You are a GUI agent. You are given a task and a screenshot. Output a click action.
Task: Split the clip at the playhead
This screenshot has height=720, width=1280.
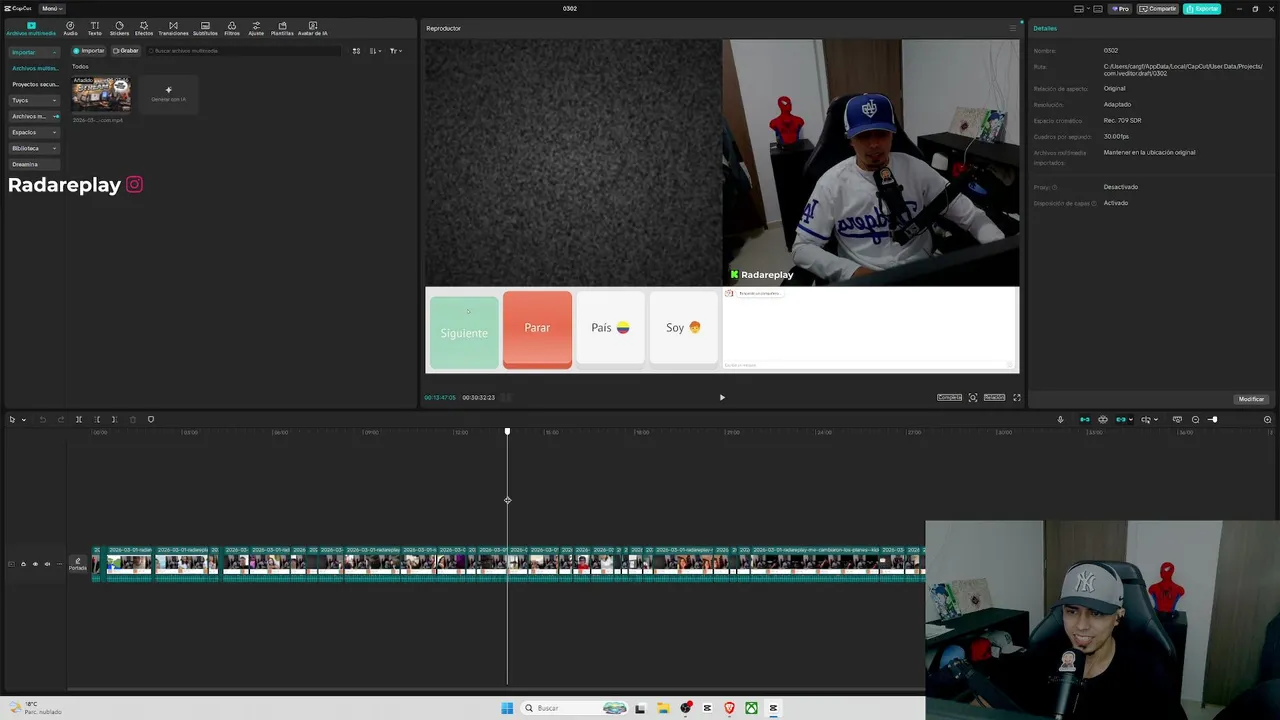click(79, 419)
